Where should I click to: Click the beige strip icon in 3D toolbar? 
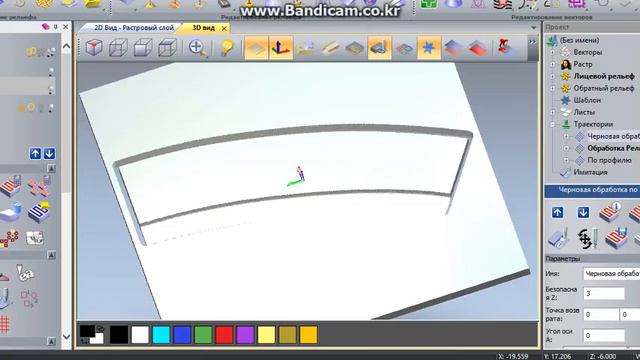coord(330,48)
